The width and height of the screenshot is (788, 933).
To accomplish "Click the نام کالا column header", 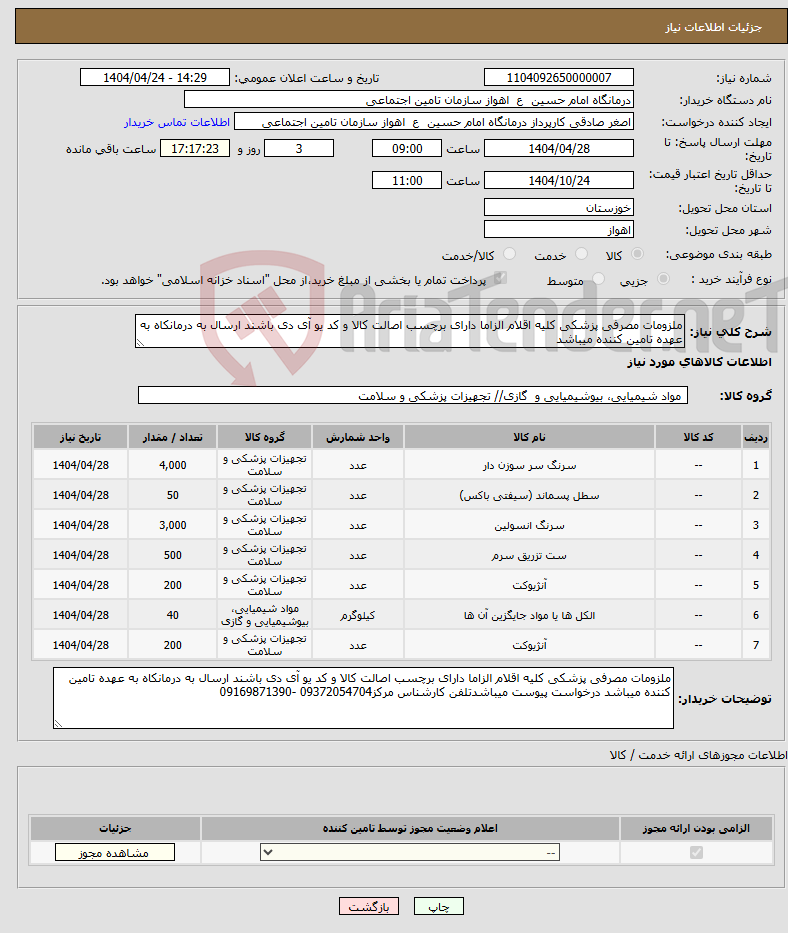I will 529,437.
